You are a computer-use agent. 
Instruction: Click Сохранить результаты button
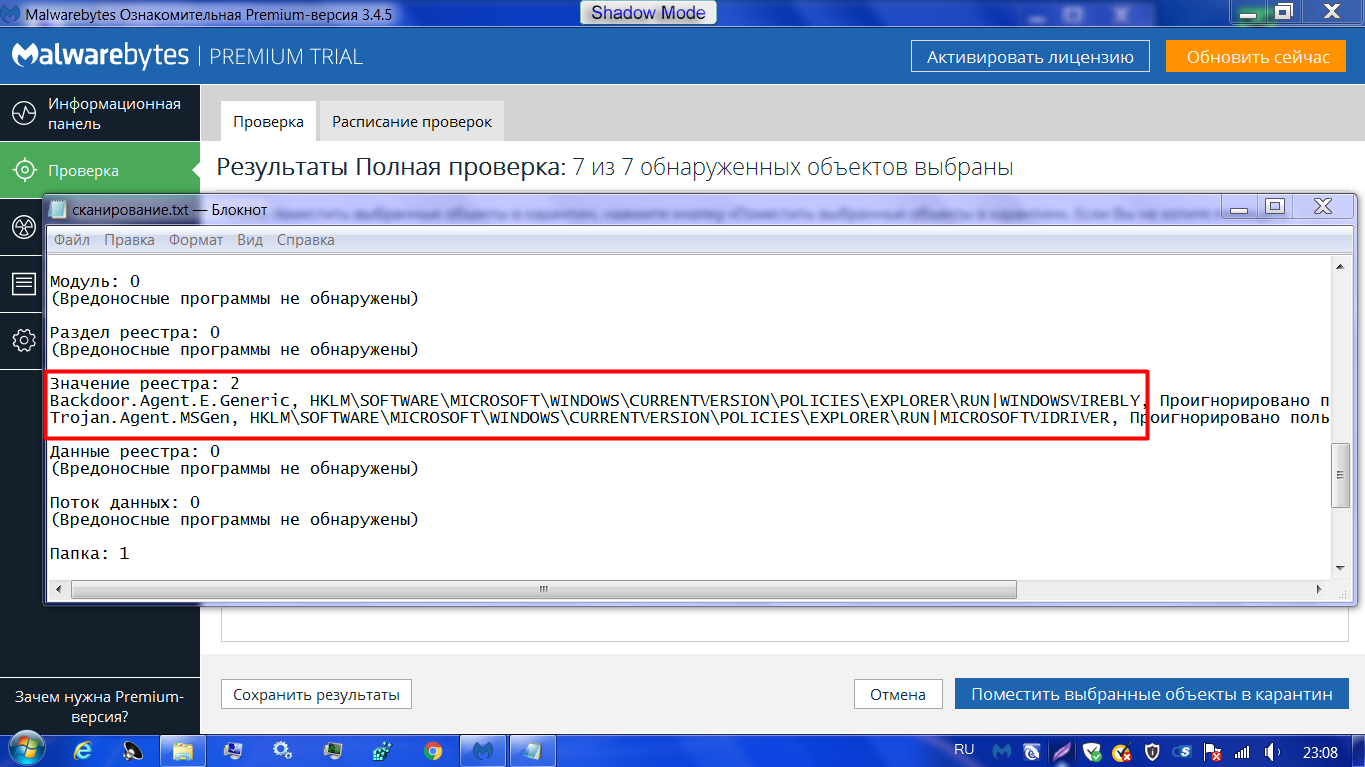coord(316,694)
